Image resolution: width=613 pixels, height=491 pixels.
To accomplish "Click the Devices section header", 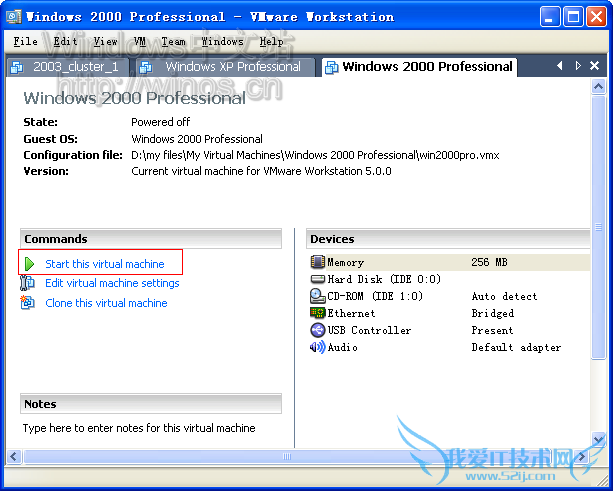I will click(448, 239).
